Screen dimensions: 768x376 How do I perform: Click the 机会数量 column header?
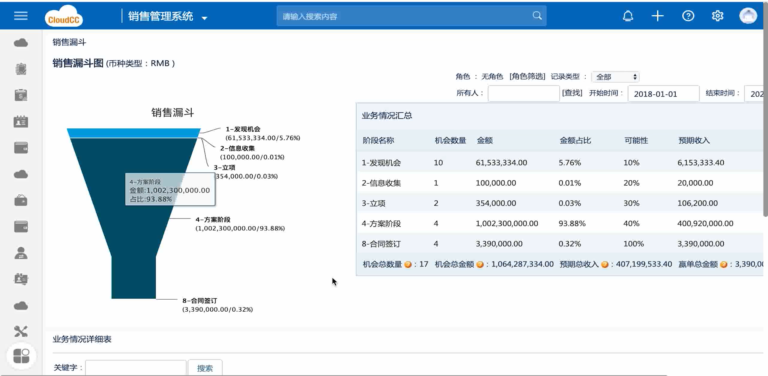click(x=451, y=141)
